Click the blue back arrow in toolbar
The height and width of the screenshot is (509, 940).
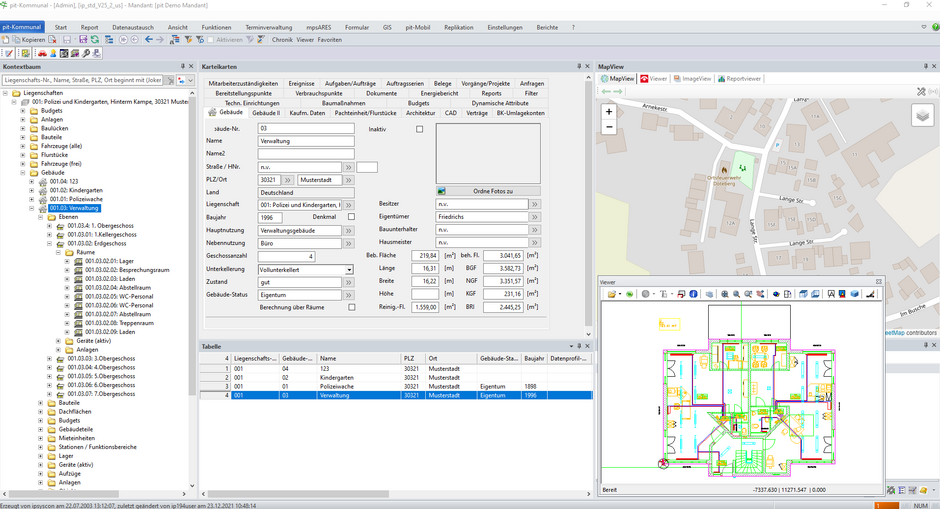point(149,40)
